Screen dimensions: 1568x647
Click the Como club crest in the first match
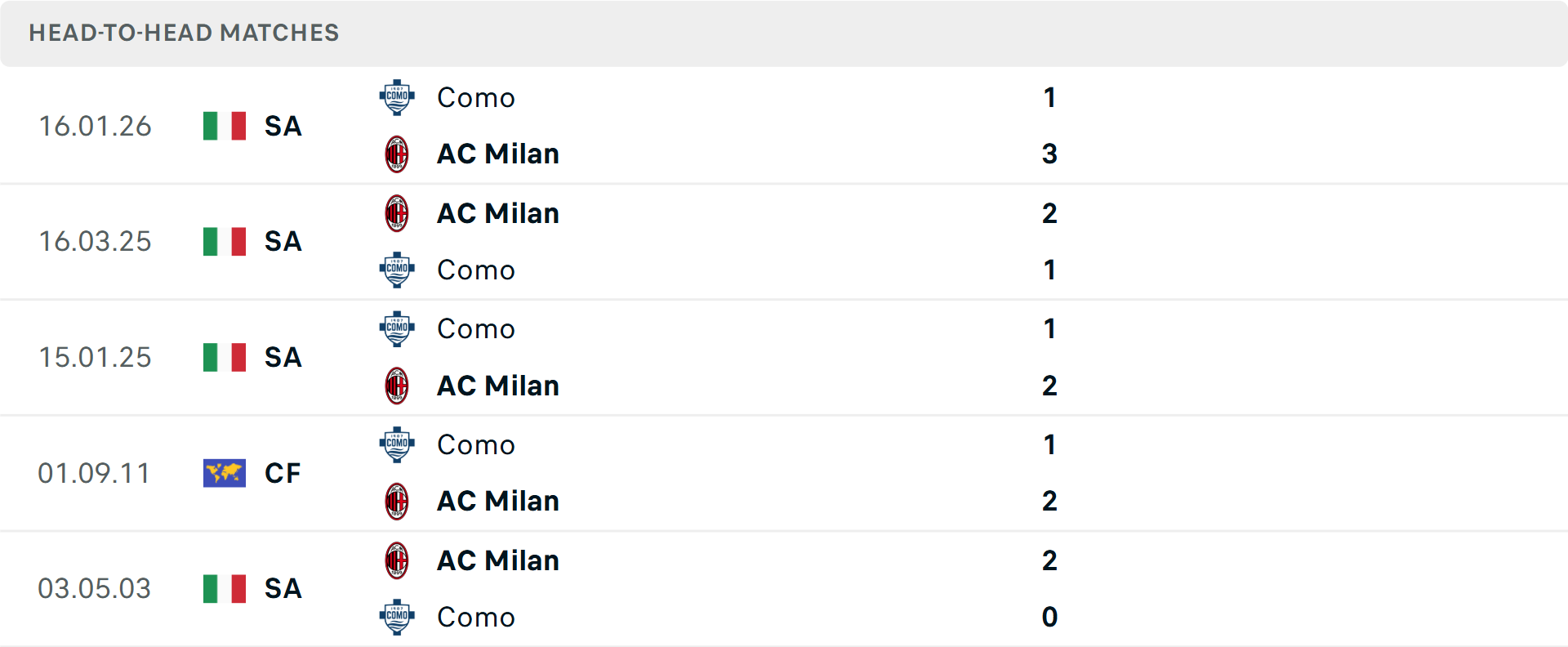point(397,96)
